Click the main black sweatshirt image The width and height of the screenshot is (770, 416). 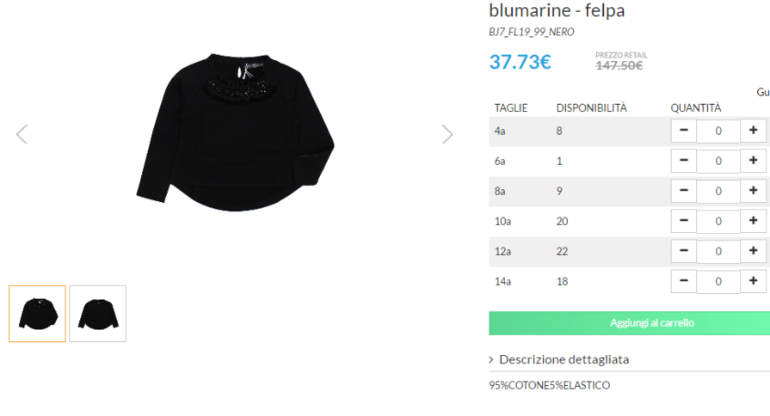pyautogui.click(x=236, y=133)
